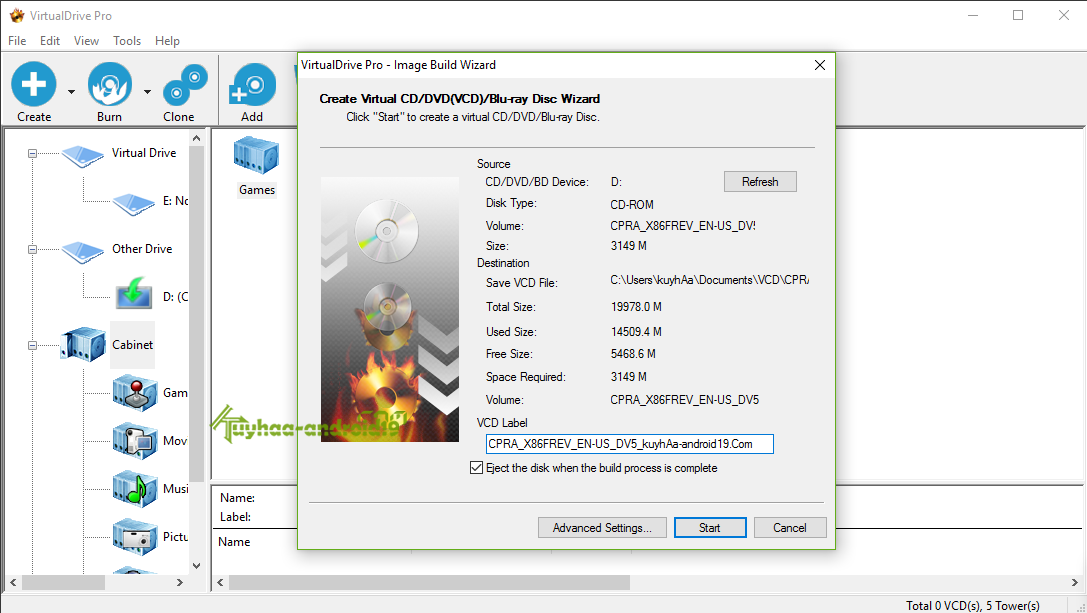Click tree panel horizontal scroll right arrow

coord(180,582)
